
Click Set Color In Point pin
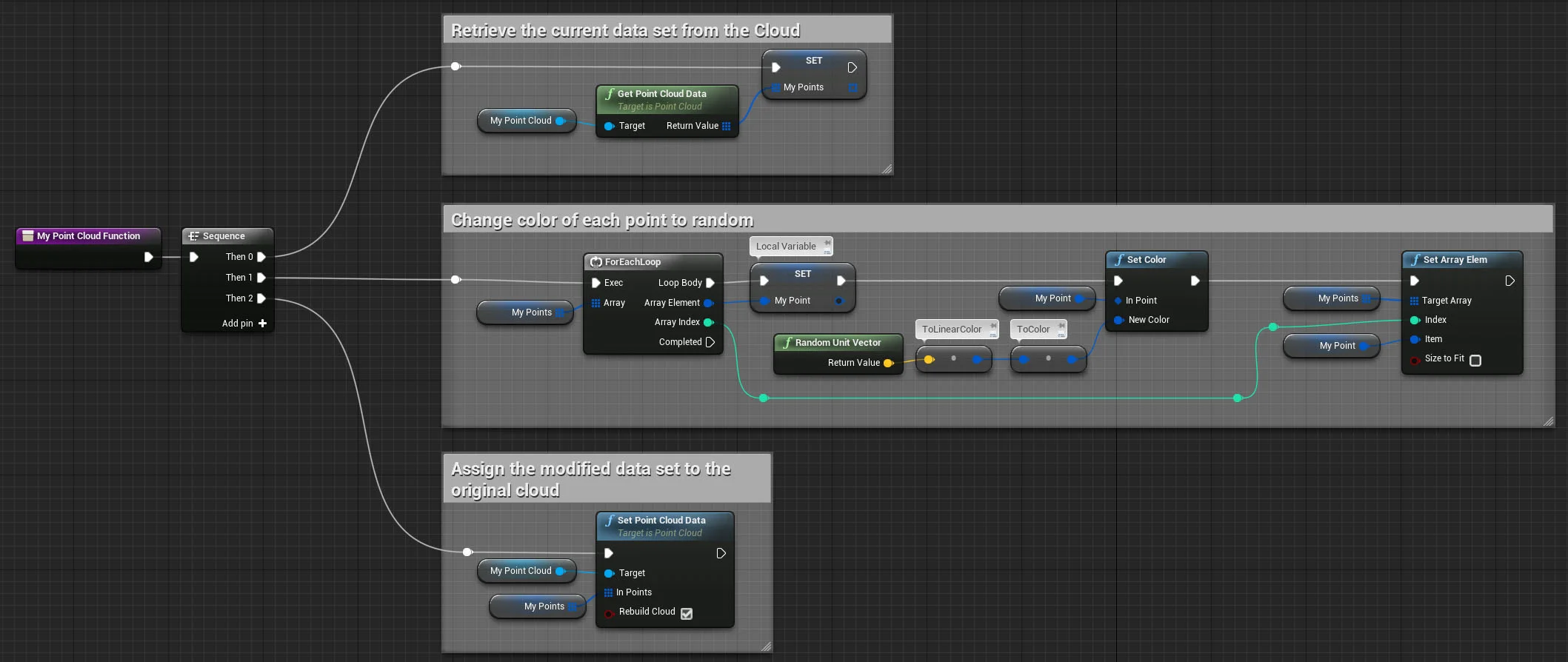(1118, 301)
